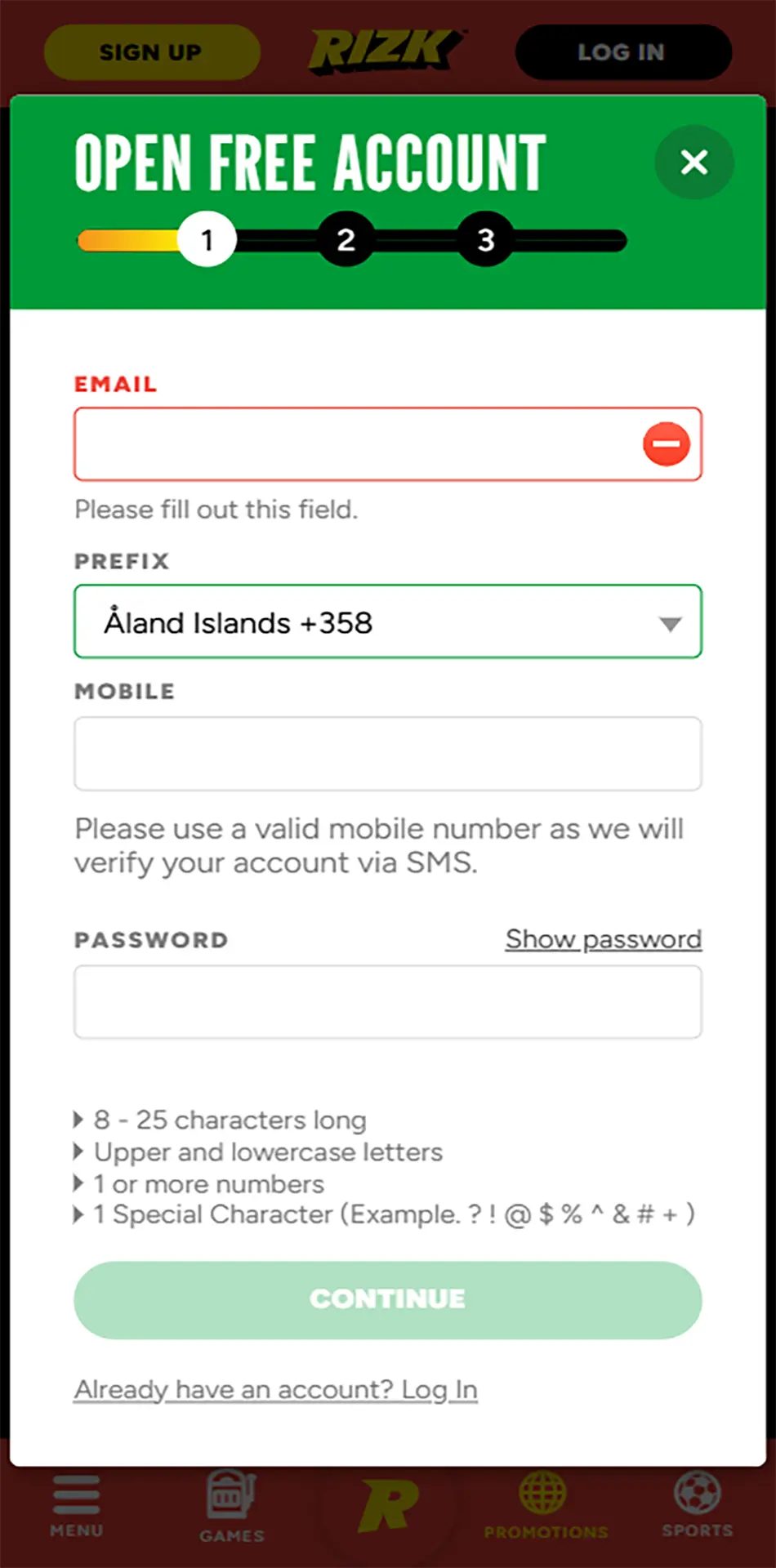Click into the Mobile number field
Screen dimensions: 776x1568
(x=387, y=754)
